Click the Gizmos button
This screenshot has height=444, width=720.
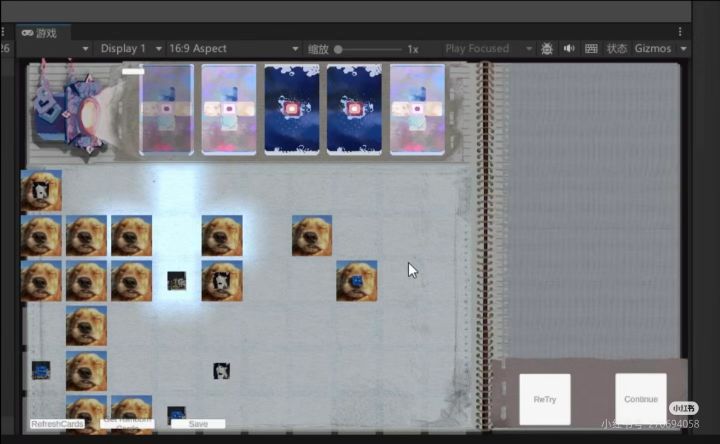(x=652, y=48)
